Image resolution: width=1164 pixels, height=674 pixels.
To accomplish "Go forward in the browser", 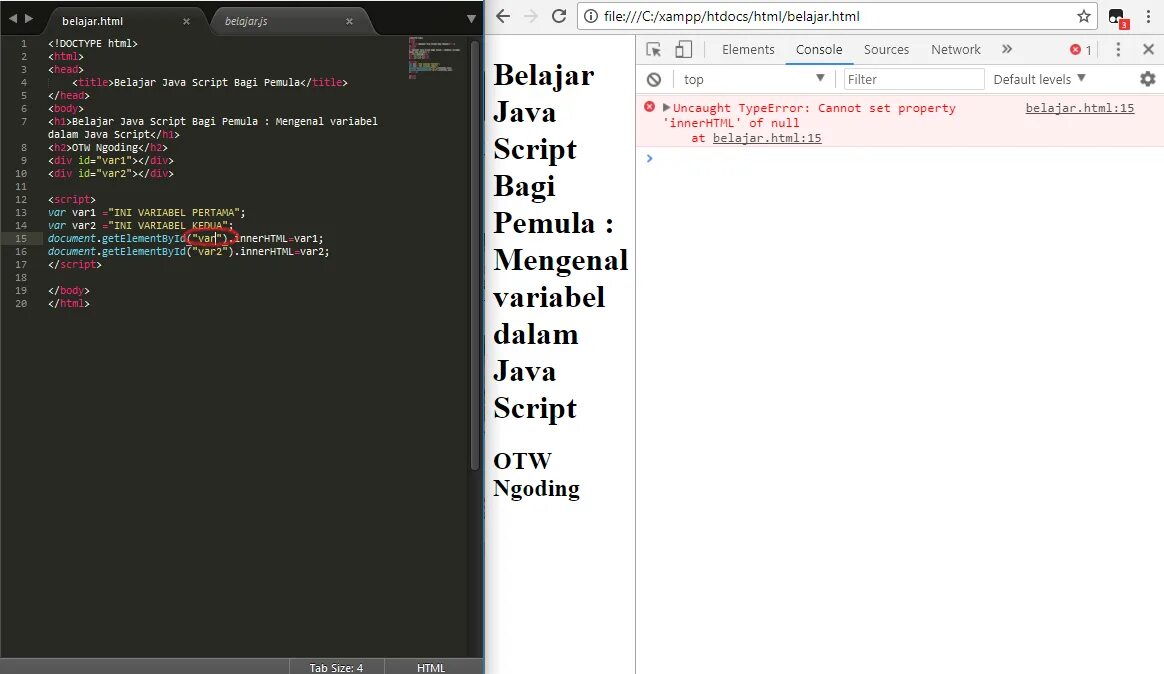I will click(x=531, y=16).
